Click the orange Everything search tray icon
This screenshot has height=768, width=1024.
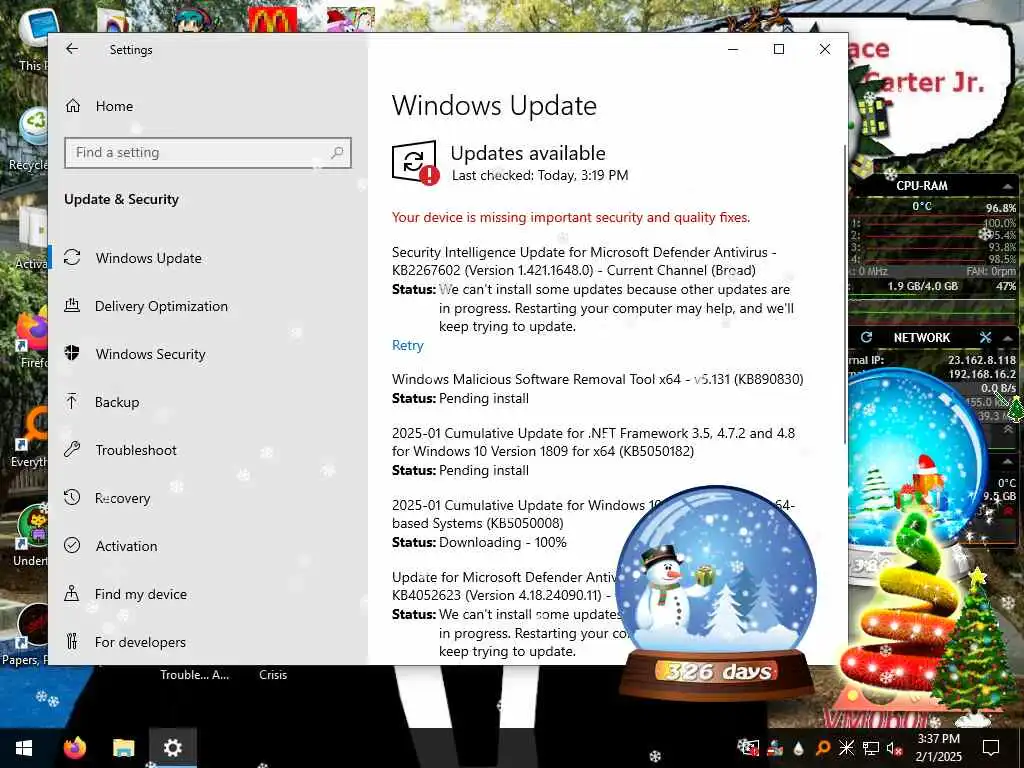click(822, 748)
